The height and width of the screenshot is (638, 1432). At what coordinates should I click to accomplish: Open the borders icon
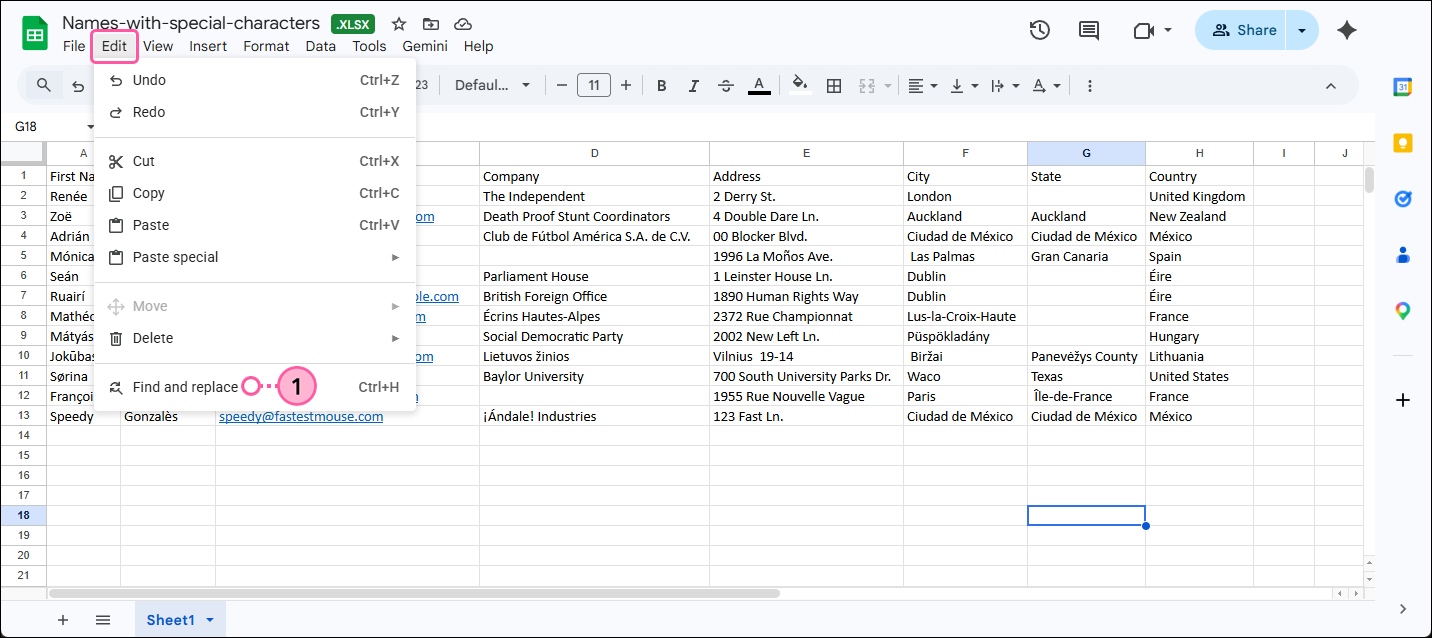pyautogui.click(x=834, y=85)
